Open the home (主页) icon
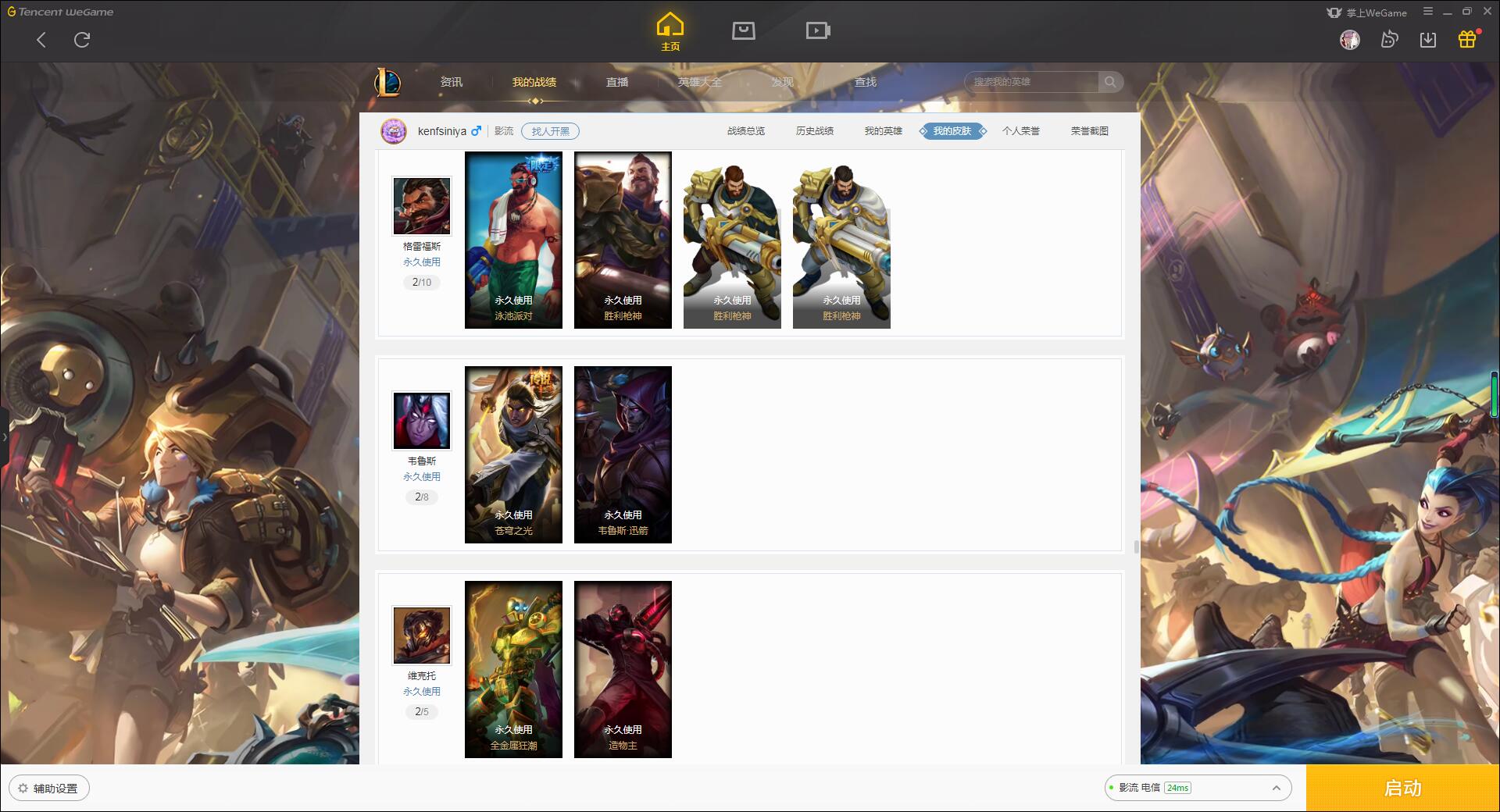 coord(670,32)
